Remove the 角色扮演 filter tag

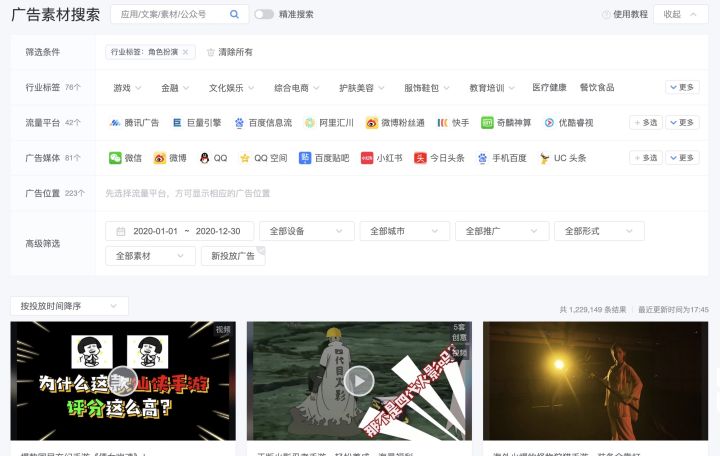pos(185,52)
